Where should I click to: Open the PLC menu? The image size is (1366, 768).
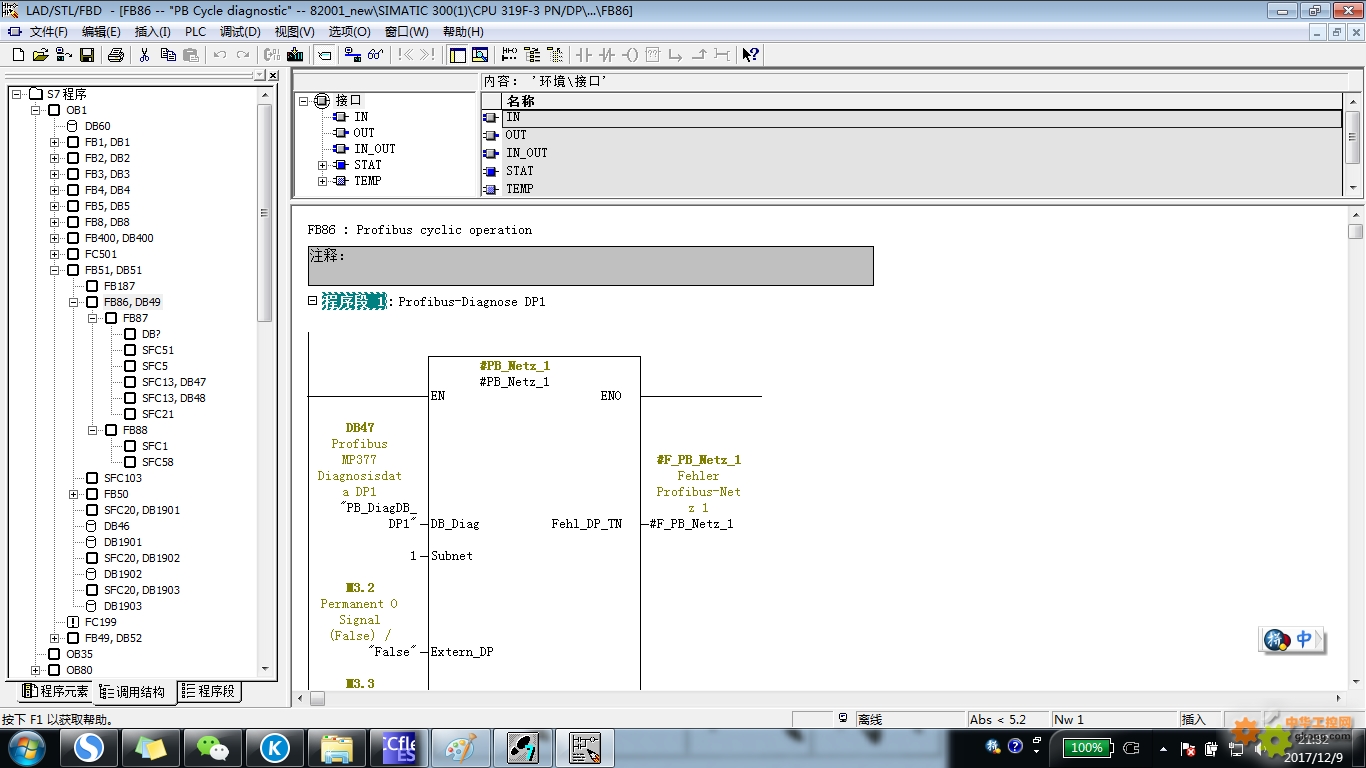tap(196, 32)
